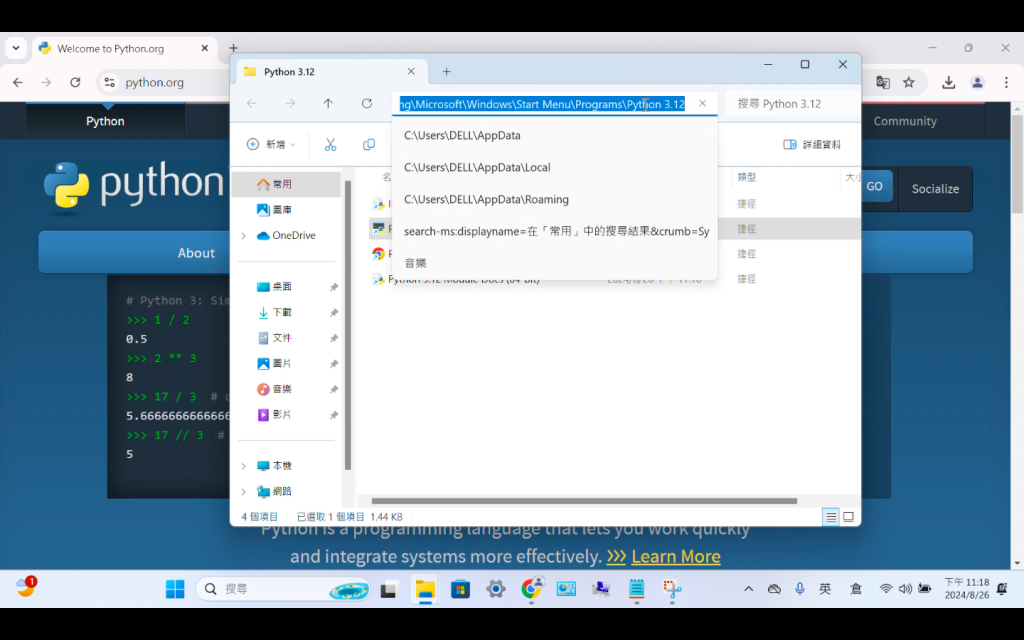Image resolution: width=1024 pixels, height=640 pixels.
Task: Open the 詳細資料 details pane
Action: (x=812, y=144)
